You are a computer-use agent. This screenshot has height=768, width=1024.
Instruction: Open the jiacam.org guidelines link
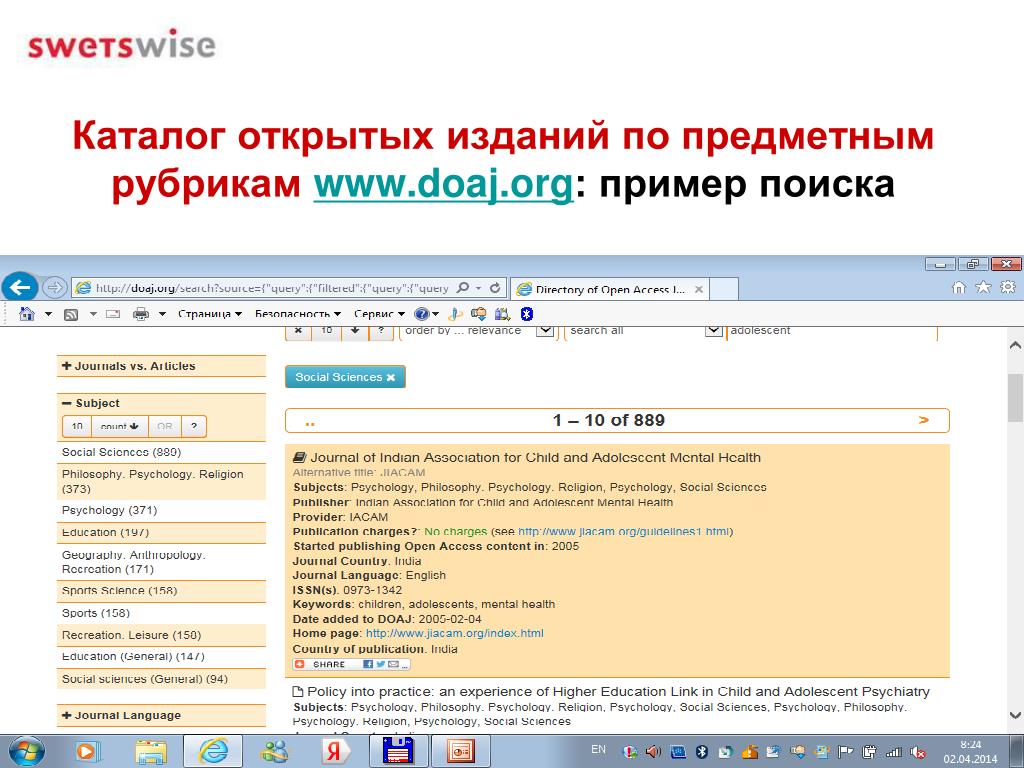tap(623, 532)
